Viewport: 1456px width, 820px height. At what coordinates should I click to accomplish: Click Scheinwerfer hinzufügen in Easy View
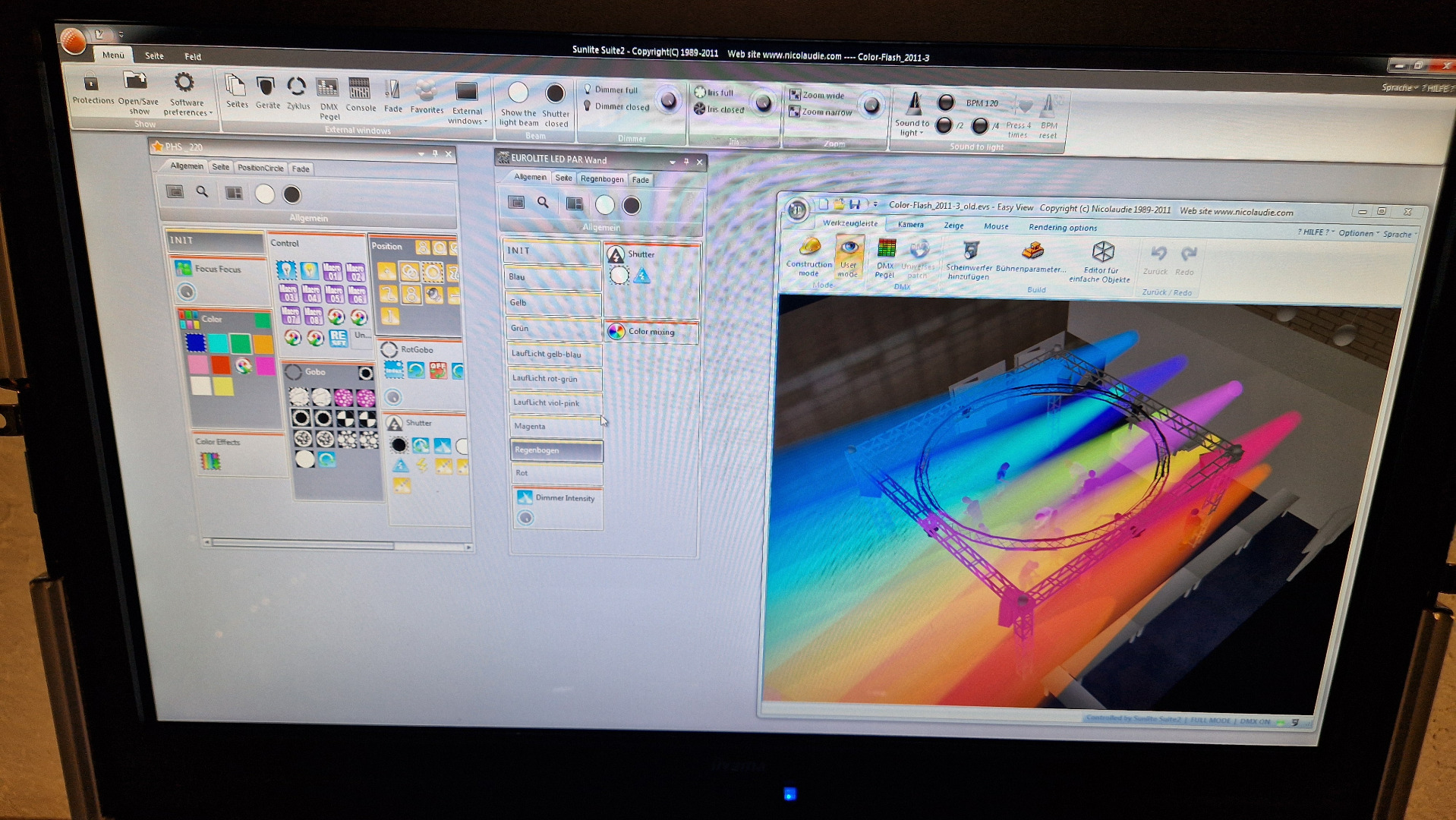click(x=969, y=251)
